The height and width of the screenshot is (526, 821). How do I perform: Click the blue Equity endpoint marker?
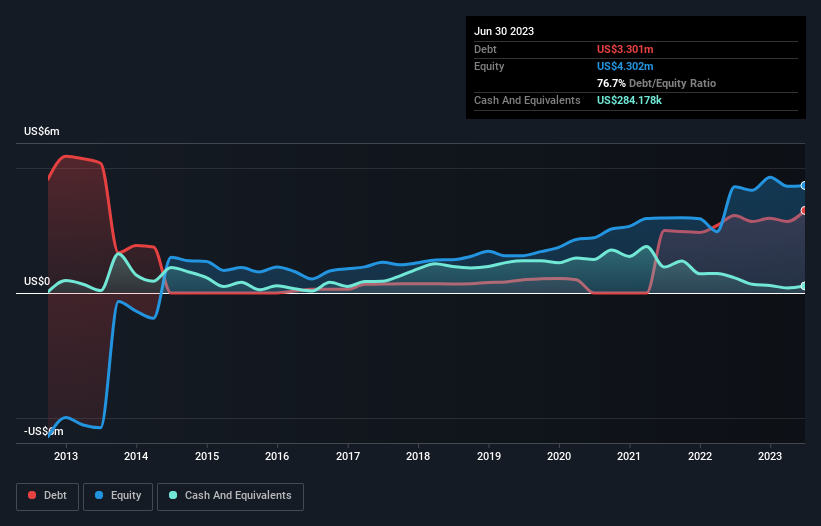pyautogui.click(x=804, y=185)
